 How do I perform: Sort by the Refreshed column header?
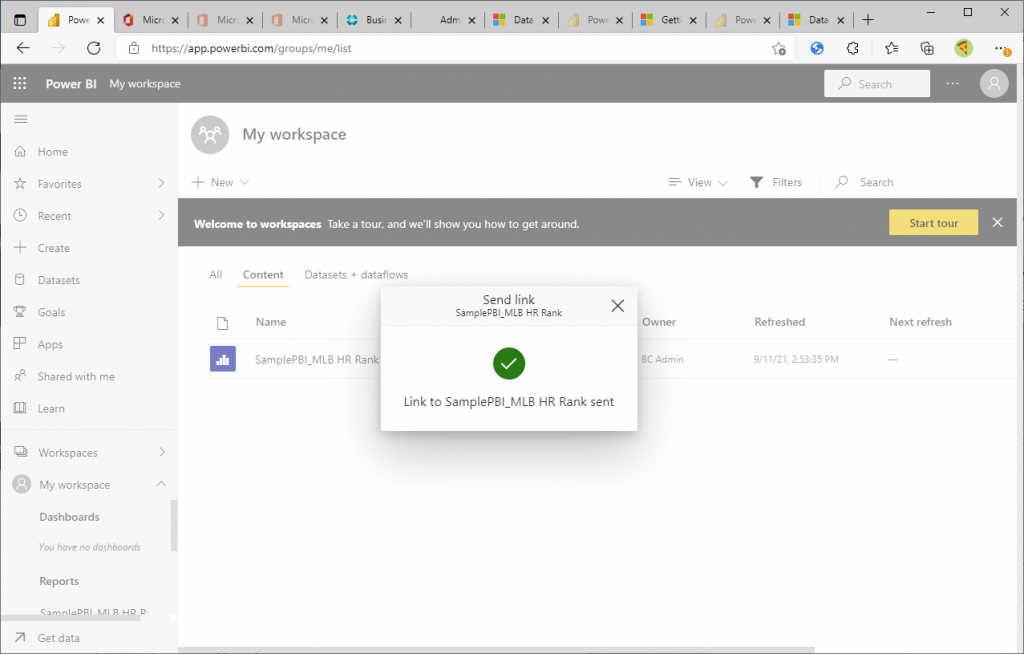pyautogui.click(x=780, y=321)
